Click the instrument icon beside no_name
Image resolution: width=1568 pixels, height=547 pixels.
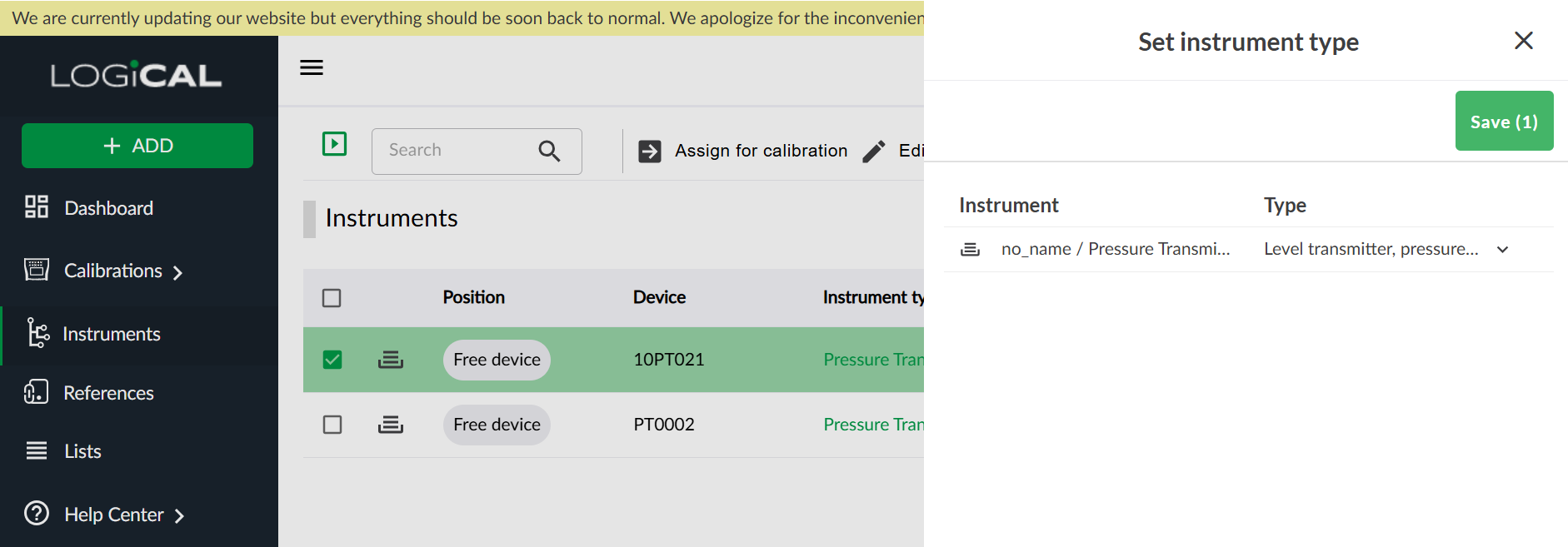click(x=970, y=249)
